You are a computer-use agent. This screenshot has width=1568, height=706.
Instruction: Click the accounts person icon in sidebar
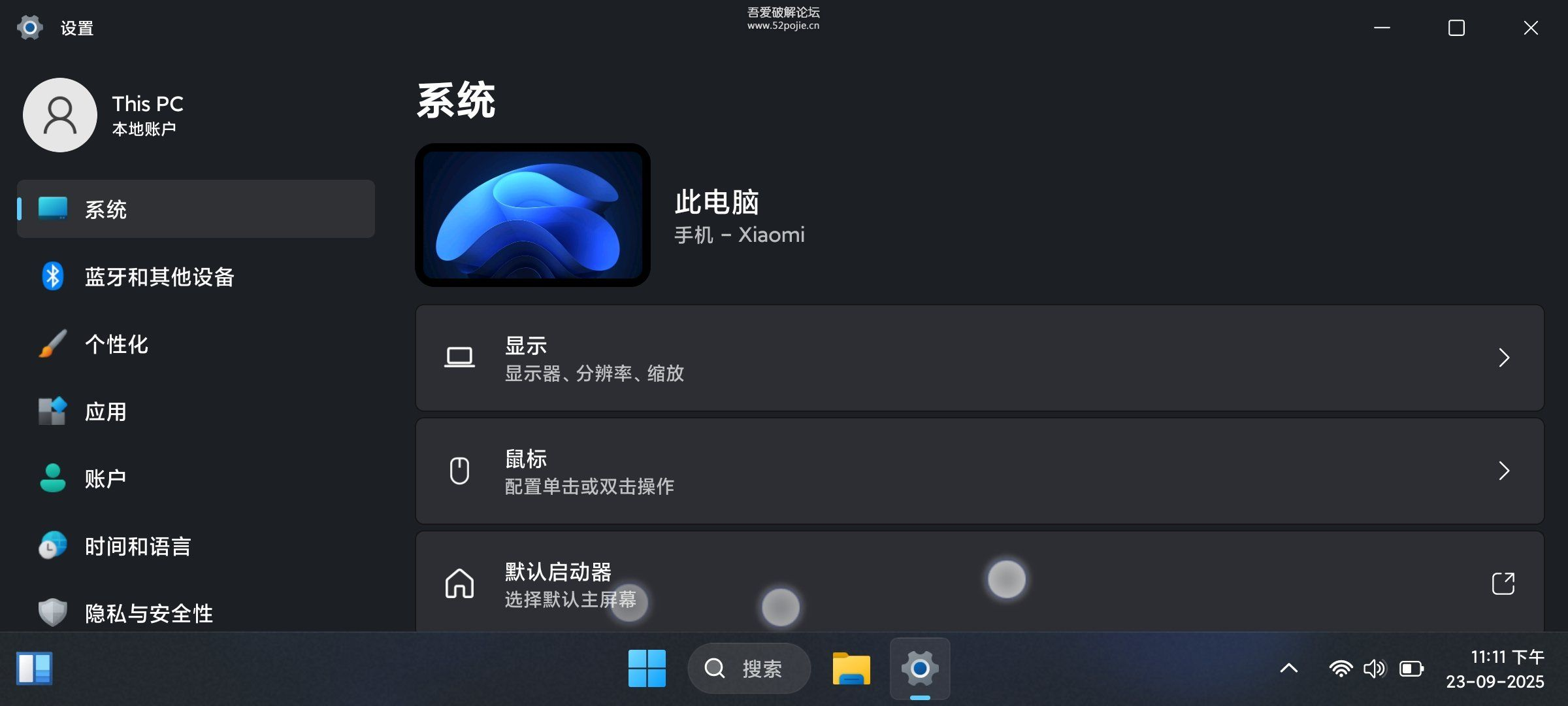52,479
